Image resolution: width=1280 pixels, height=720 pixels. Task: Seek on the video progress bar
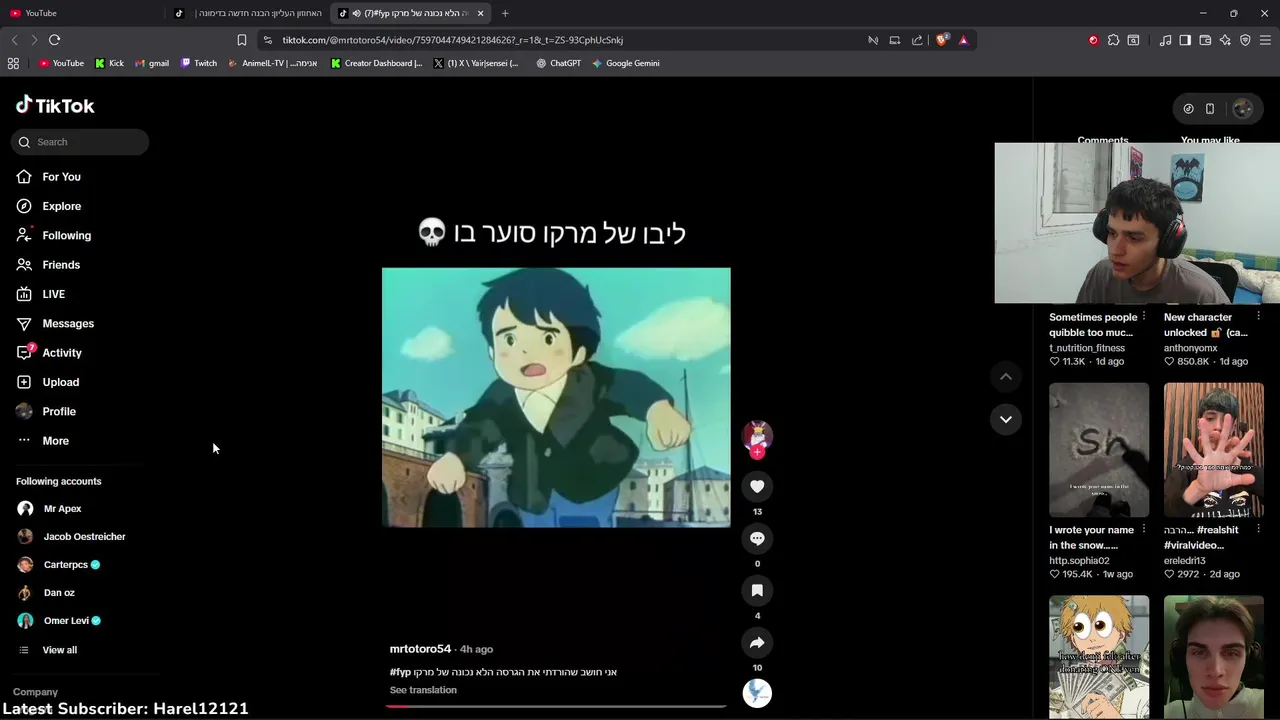(556, 706)
